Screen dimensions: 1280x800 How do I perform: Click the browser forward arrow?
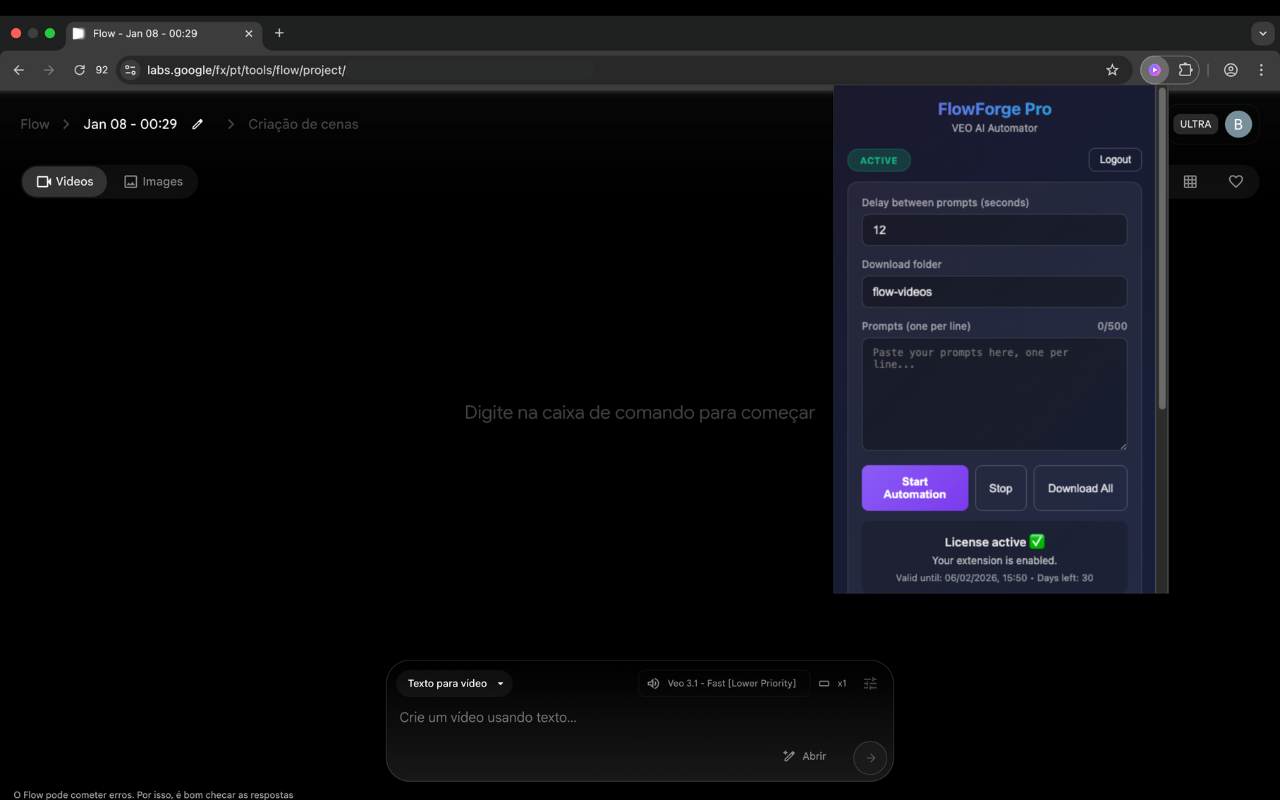[49, 70]
